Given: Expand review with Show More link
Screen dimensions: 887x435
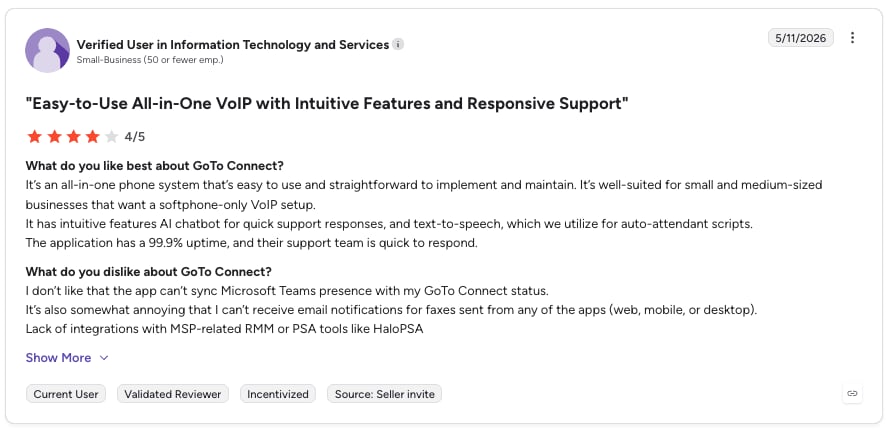Looking at the screenshot, I should point(58,358).
